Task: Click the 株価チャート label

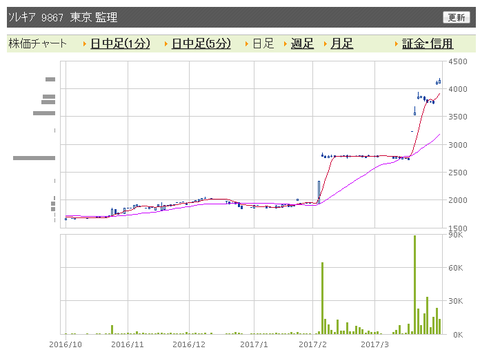Action: click(37, 44)
